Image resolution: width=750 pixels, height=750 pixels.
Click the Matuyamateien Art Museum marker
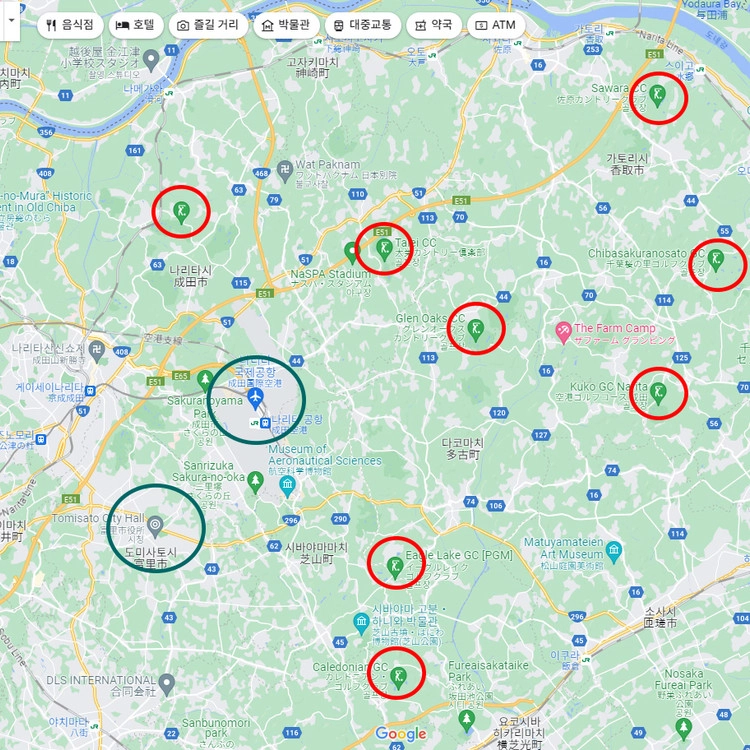614,552
